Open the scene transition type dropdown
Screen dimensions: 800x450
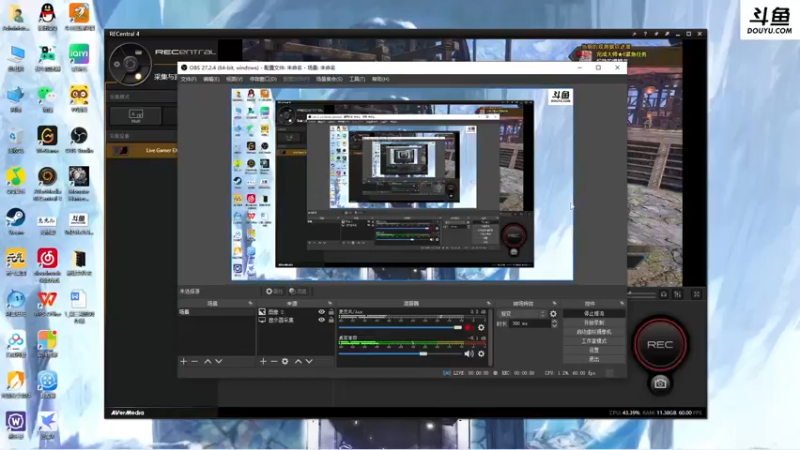[522, 314]
